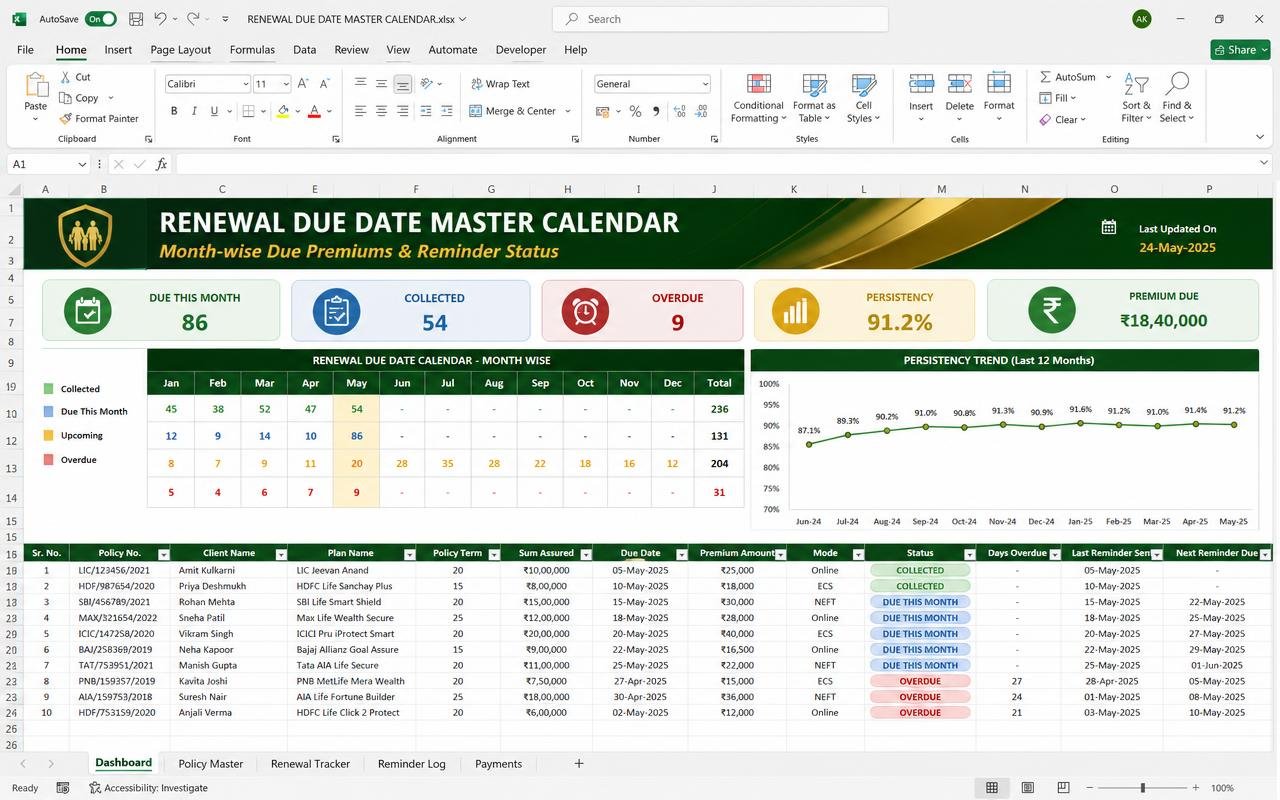
Task: Open Cell Styles gallery
Action: click(863, 98)
